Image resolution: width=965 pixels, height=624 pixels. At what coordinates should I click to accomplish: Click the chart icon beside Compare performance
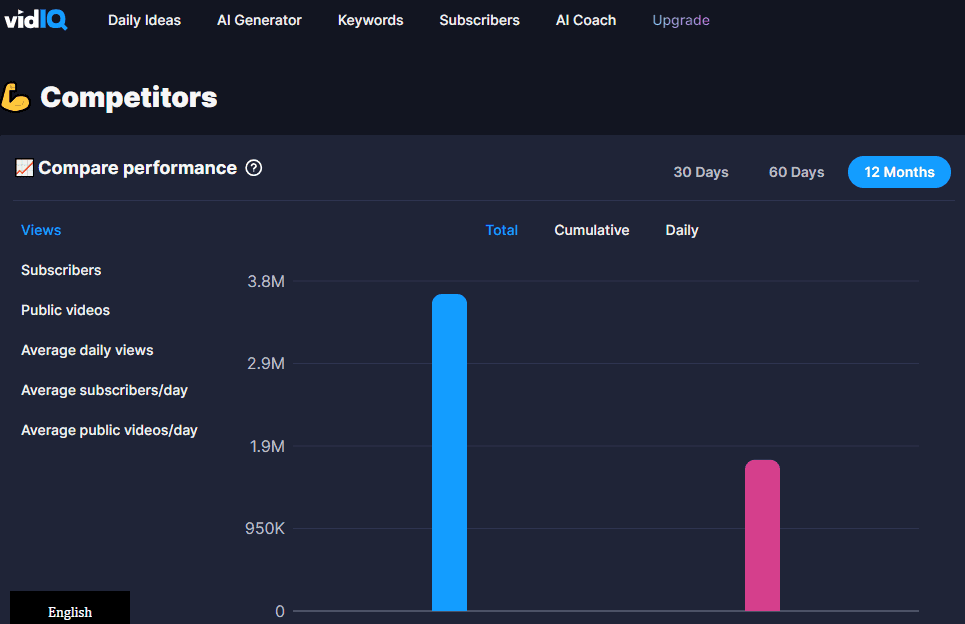pyautogui.click(x=25, y=168)
